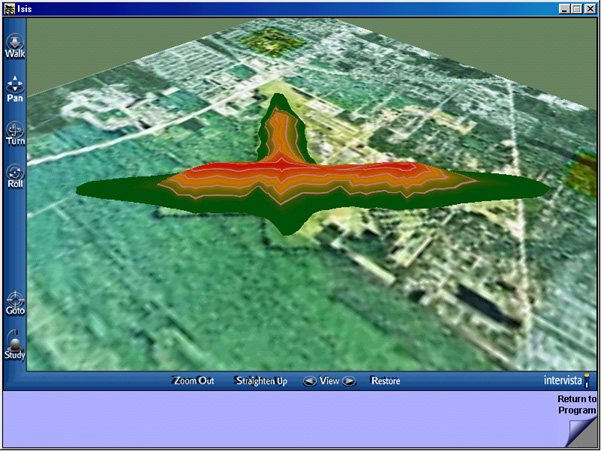
Task: Activate the Pan navigation tool
Action: click(15, 89)
